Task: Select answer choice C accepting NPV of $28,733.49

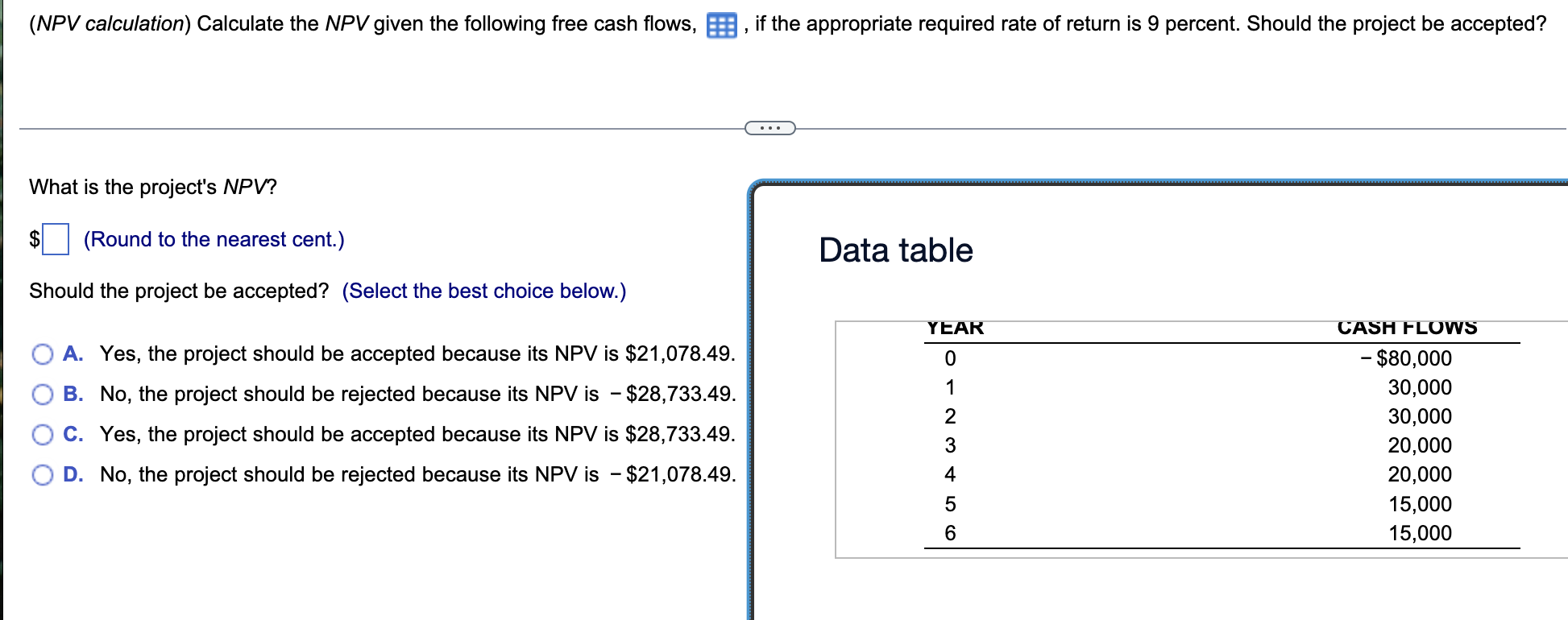Action: pos(42,435)
